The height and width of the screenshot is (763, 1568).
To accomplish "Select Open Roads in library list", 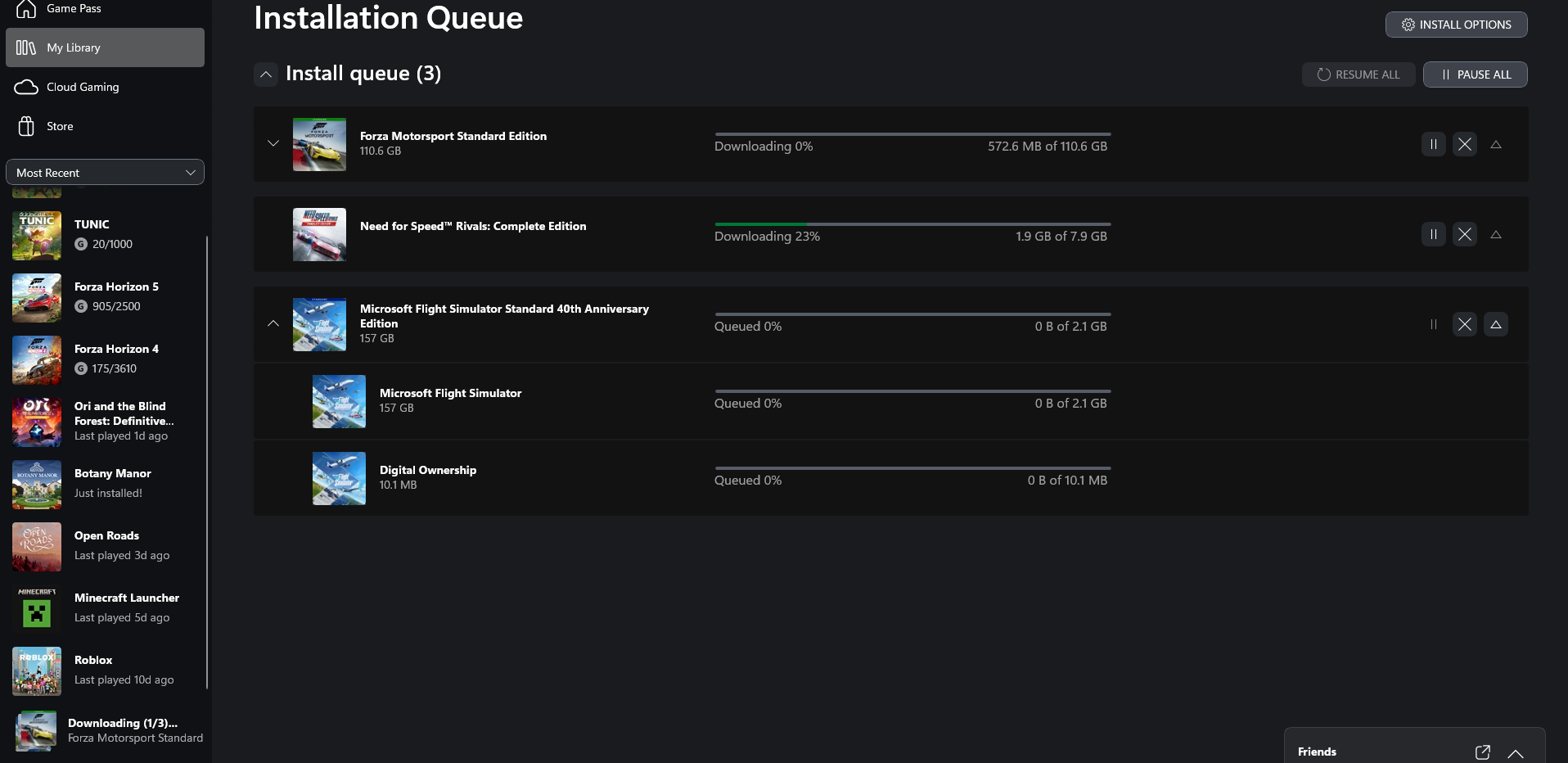I will (x=105, y=546).
